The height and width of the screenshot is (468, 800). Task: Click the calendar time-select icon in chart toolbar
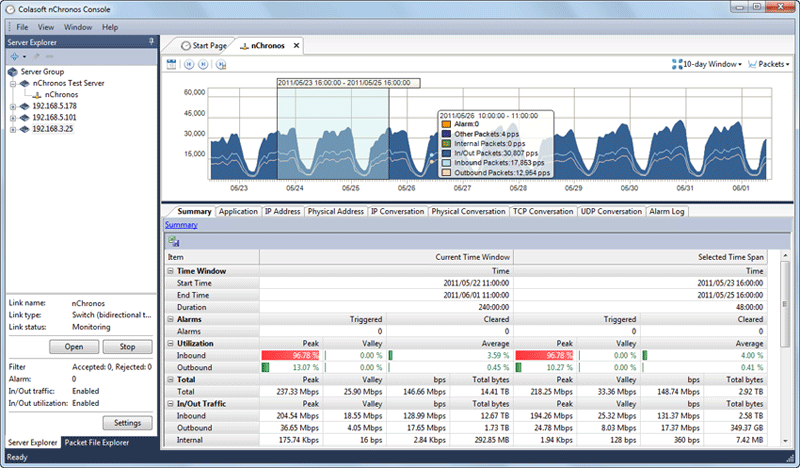[x=173, y=64]
